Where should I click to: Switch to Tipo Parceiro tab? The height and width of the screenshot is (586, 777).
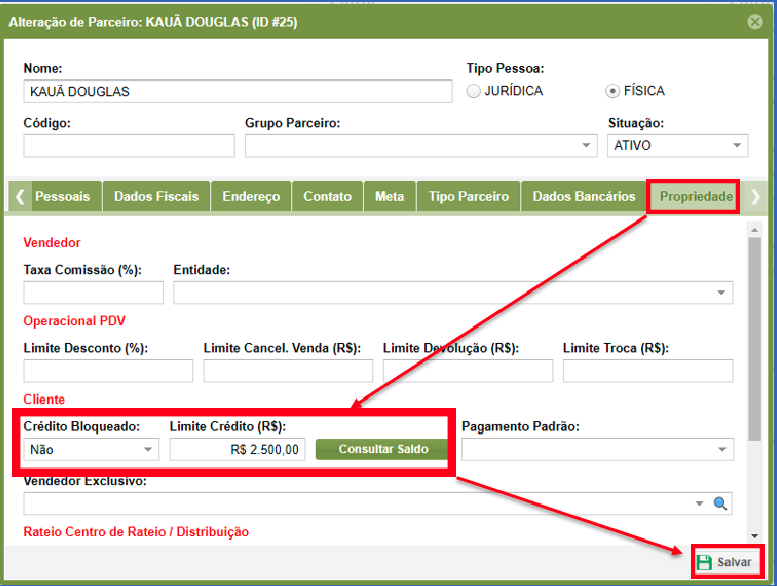point(469,197)
